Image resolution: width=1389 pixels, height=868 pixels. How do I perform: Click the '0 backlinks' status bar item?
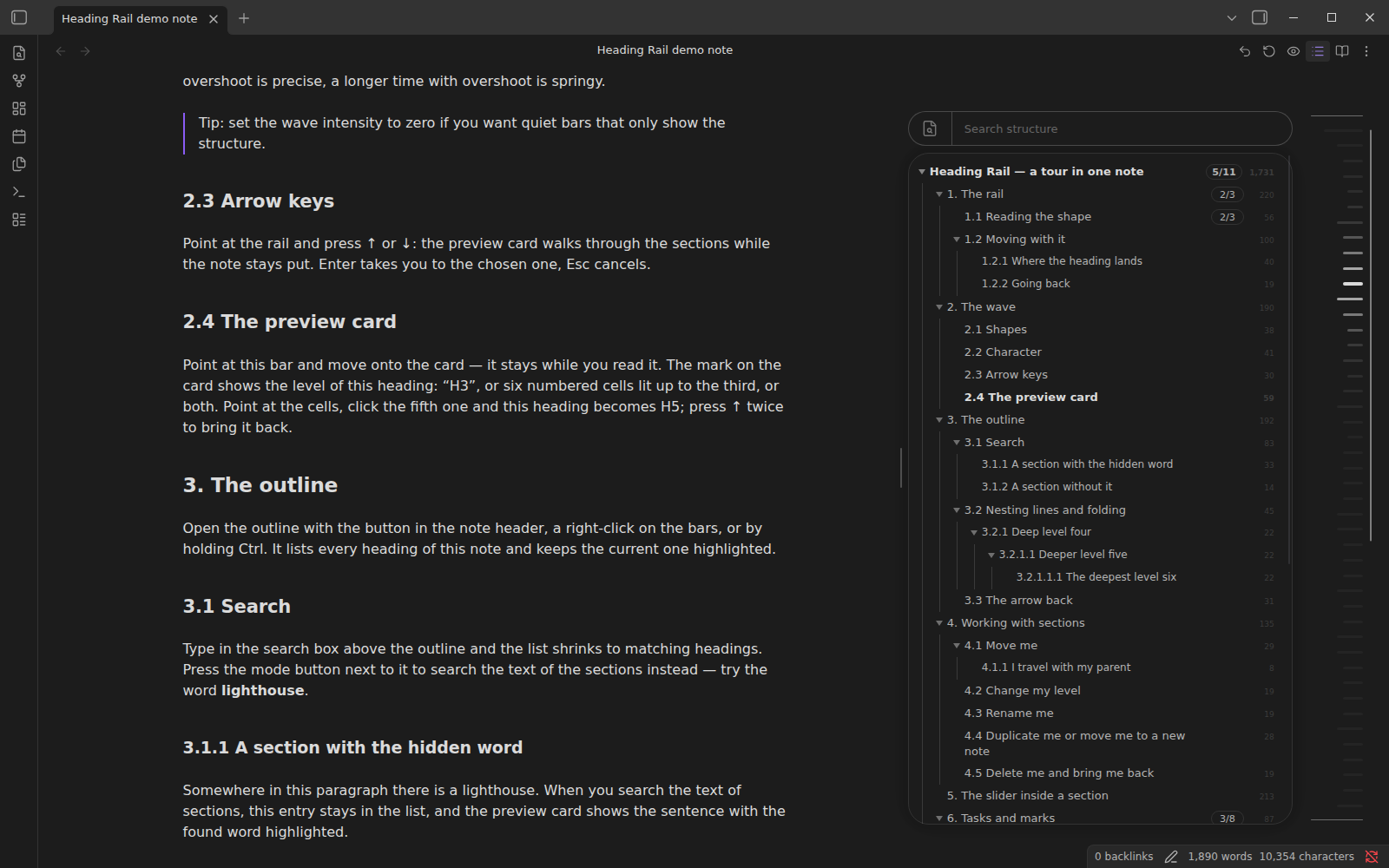coord(1124,857)
